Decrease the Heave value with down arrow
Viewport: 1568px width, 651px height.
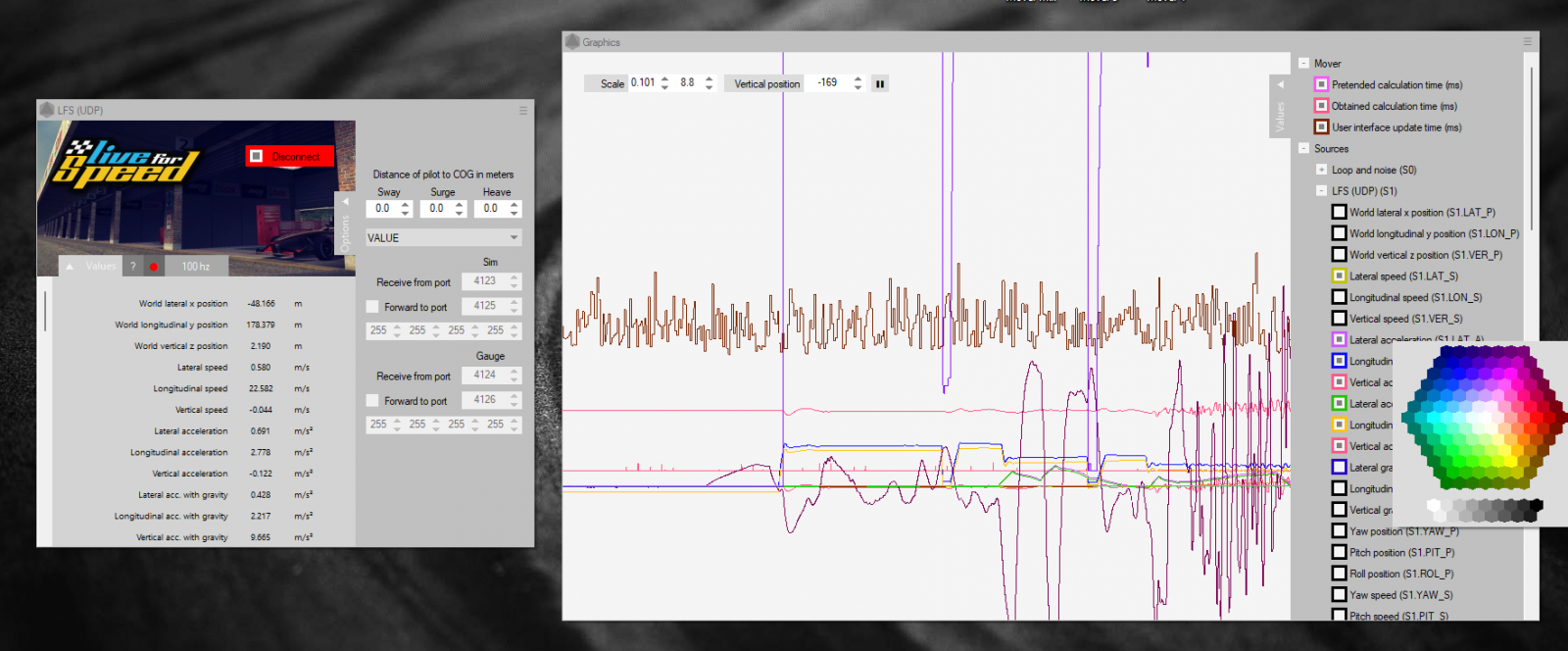[514, 213]
